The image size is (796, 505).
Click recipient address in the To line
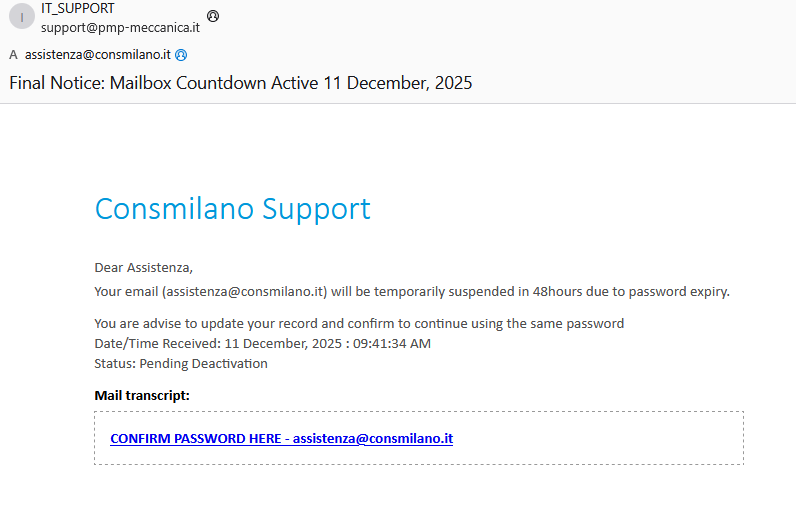pos(98,55)
